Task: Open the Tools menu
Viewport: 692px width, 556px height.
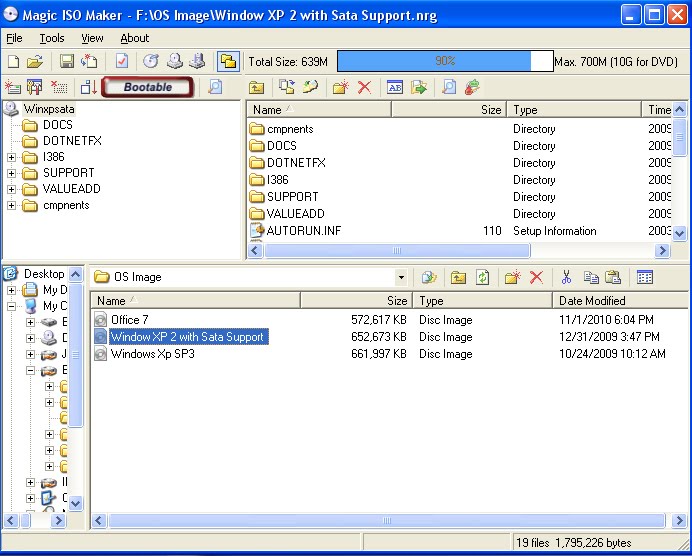Action: pos(52,38)
